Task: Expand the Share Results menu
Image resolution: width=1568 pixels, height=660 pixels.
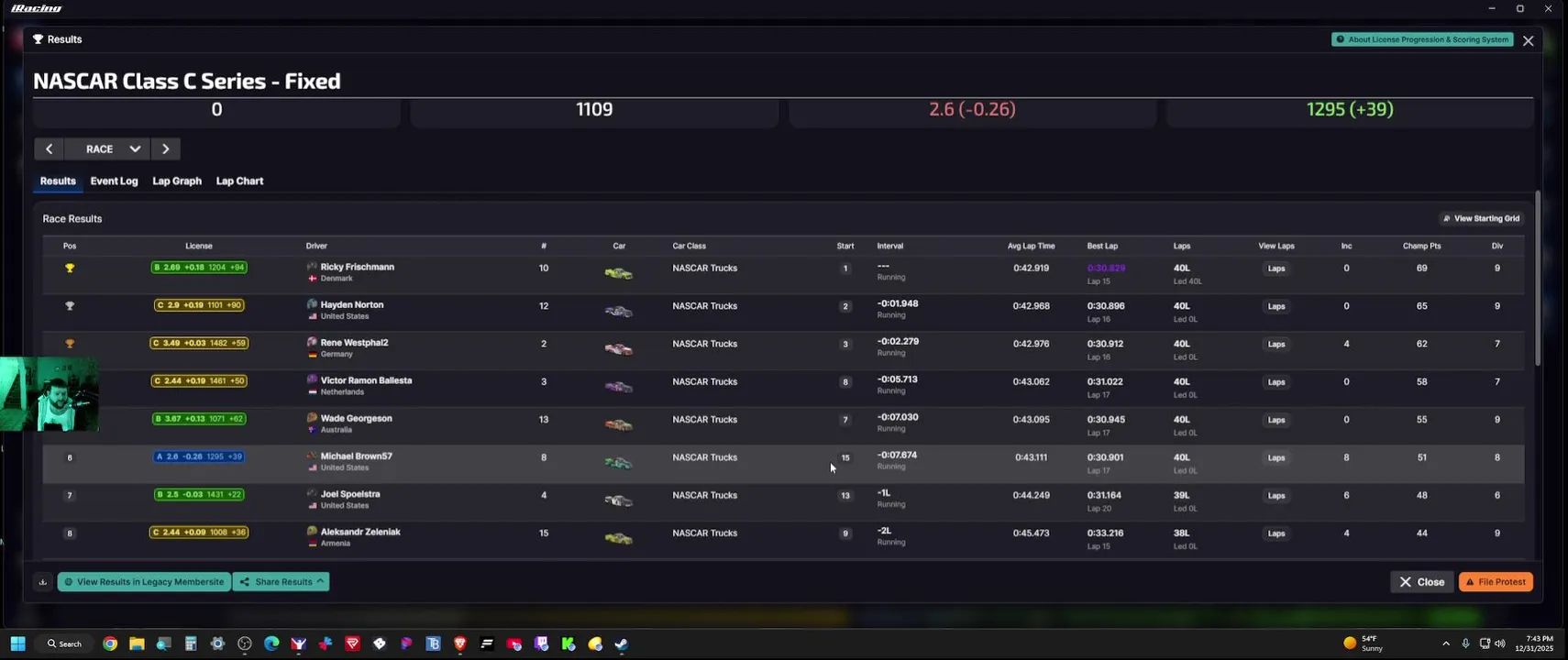Action: coord(281,582)
